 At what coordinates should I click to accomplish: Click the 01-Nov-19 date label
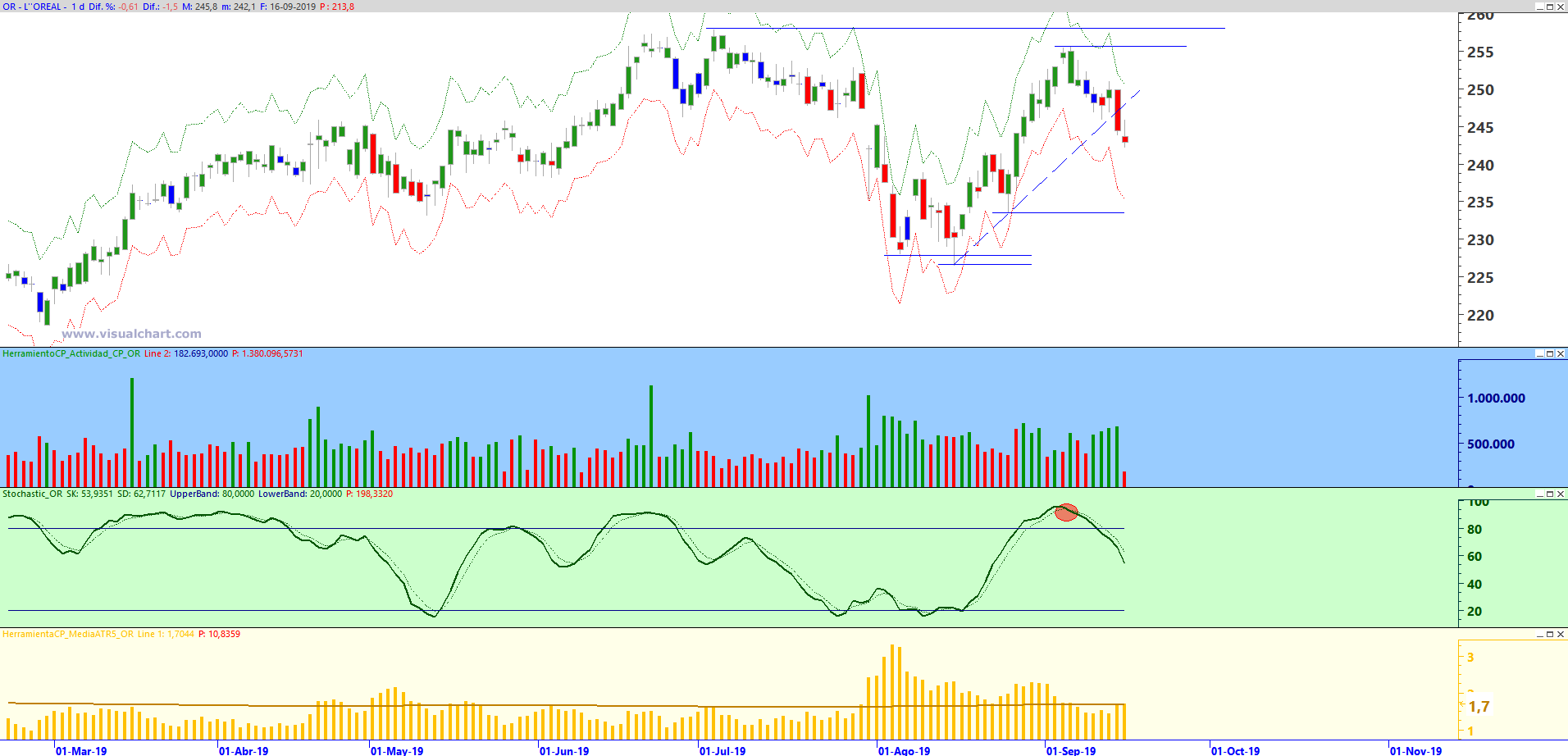[x=1415, y=750]
